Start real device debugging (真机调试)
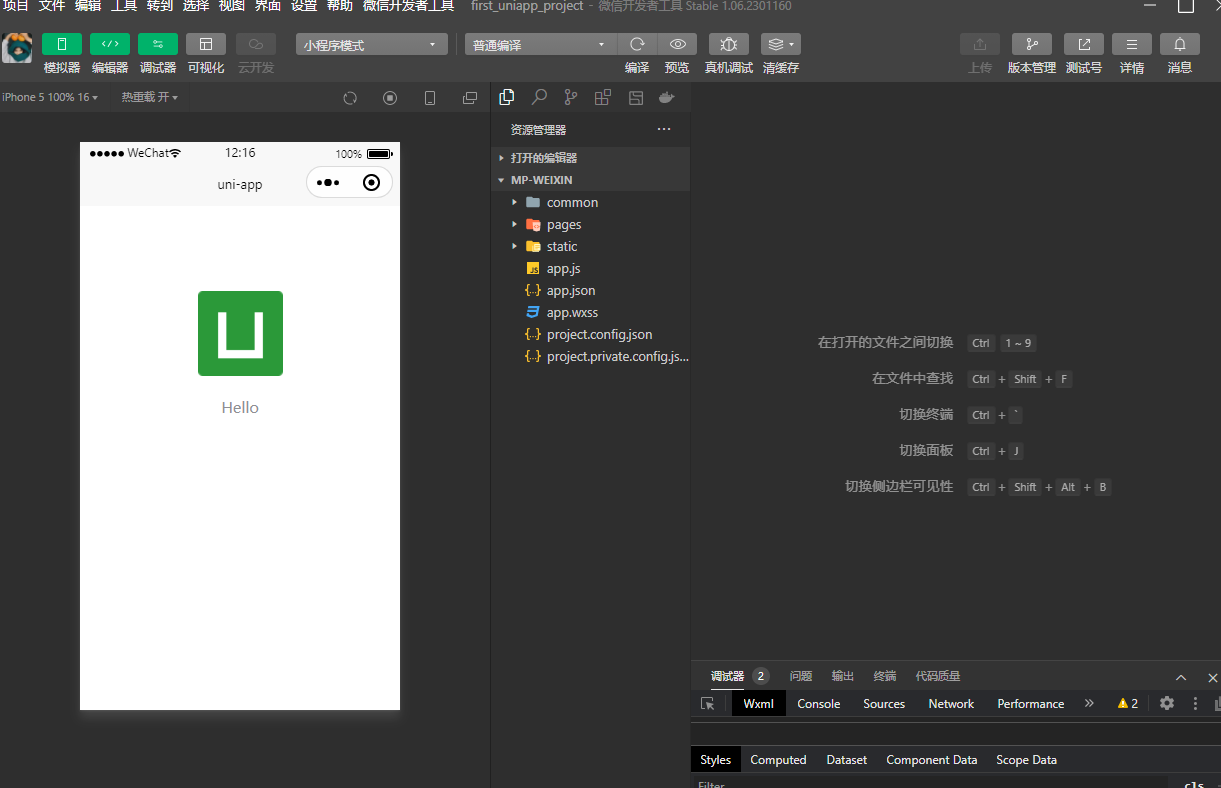1221x788 pixels. [729, 44]
